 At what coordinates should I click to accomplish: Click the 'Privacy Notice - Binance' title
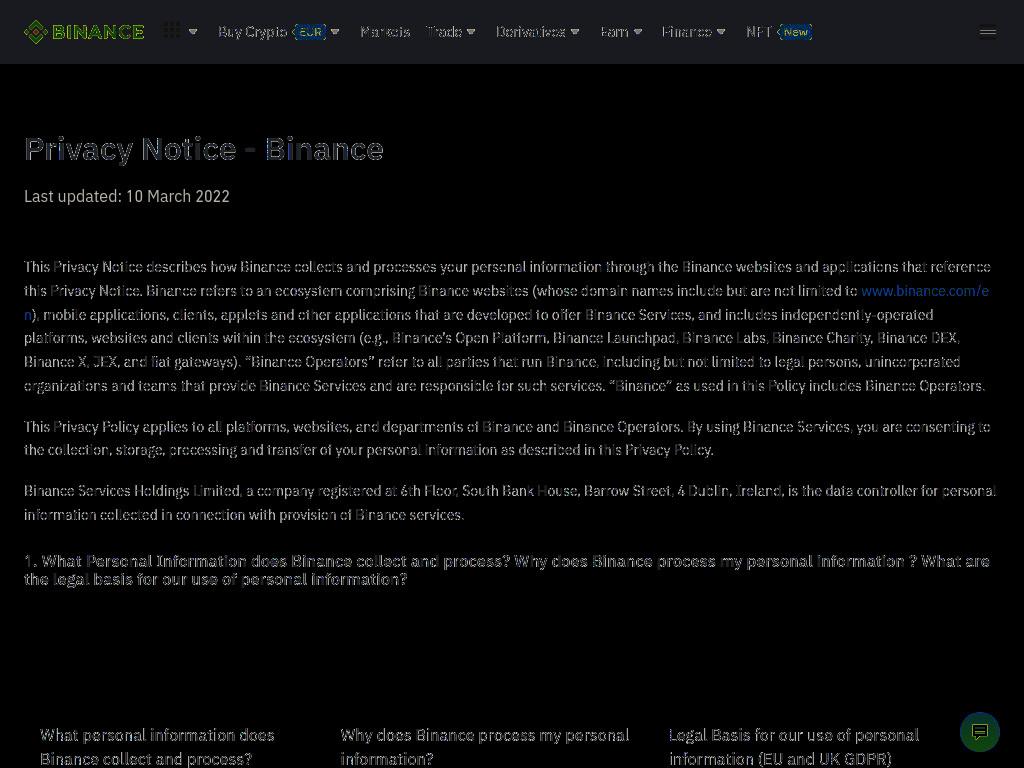(204, 150)
